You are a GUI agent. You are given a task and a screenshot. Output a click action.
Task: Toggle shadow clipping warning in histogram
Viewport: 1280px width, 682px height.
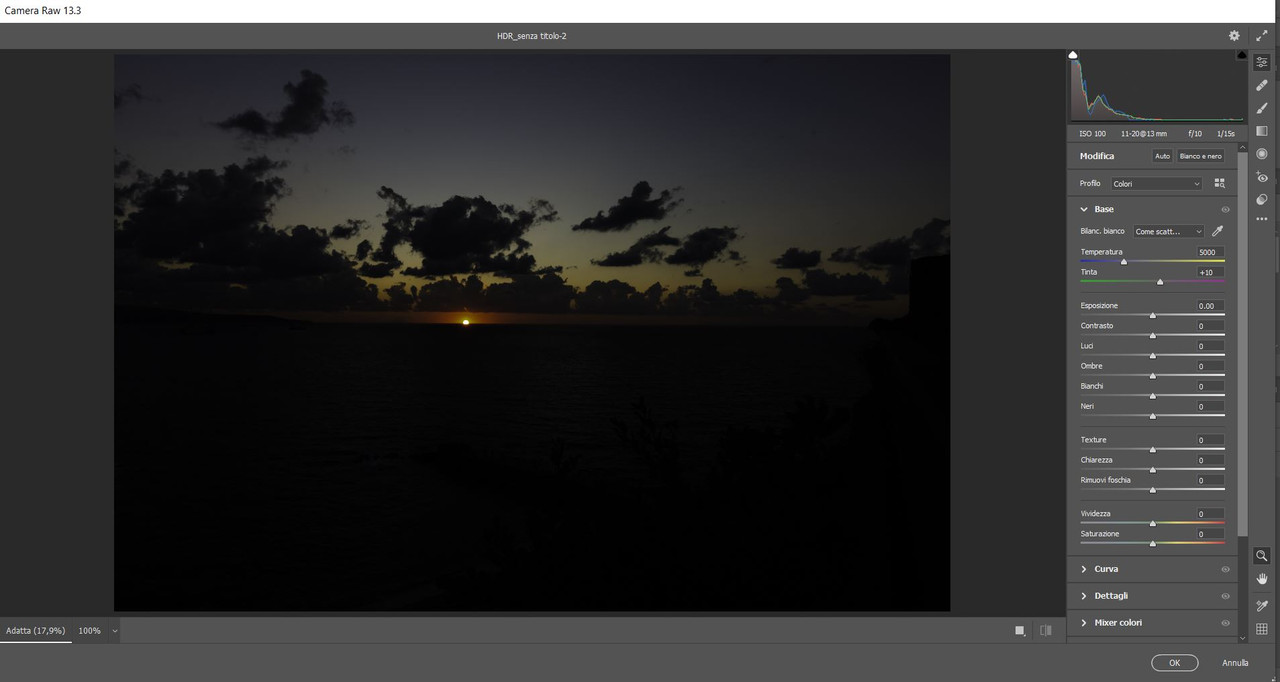click(1073, 55)
